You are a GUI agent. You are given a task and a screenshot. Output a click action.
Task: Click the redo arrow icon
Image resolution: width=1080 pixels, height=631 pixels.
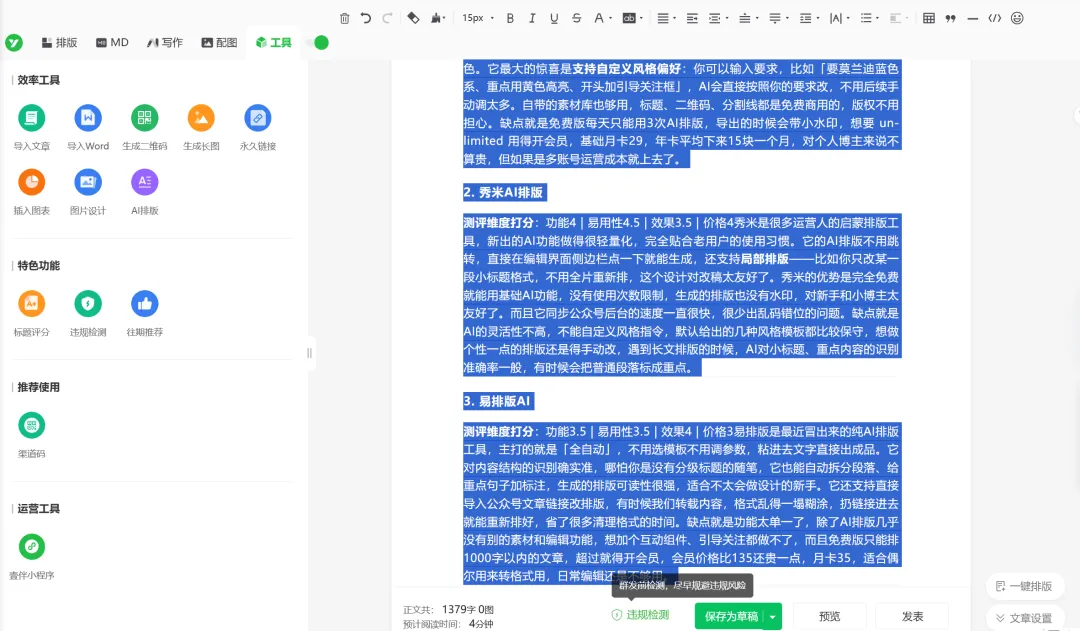click(x=387, y=19)
